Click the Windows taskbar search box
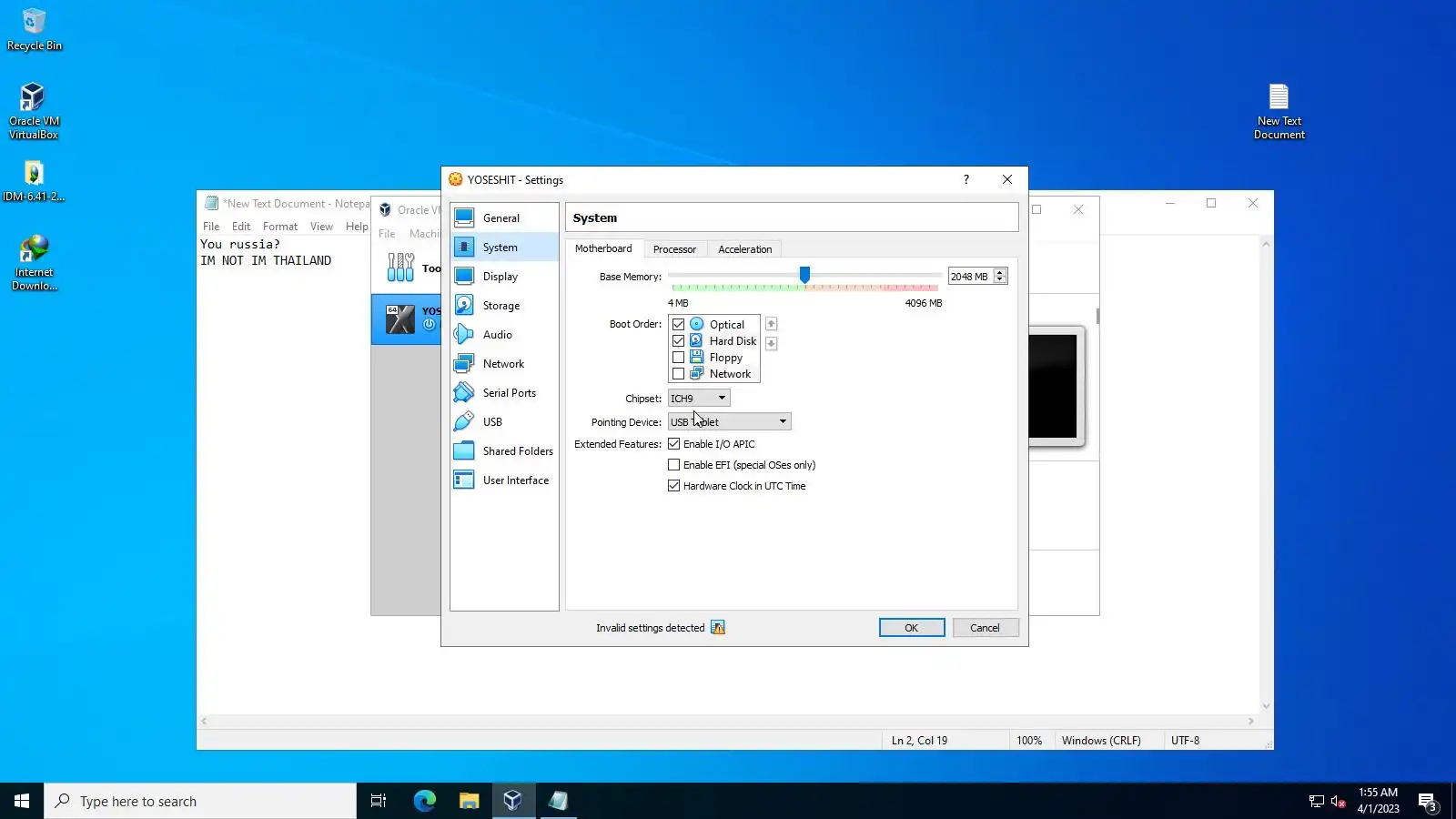1456x819 pixels. tap(200, 801)
